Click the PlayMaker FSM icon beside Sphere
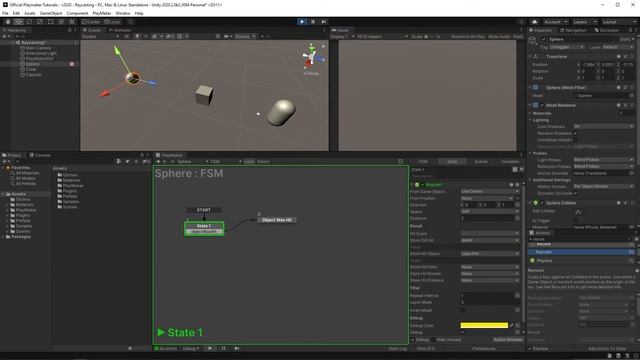 [x=72, y=64]
